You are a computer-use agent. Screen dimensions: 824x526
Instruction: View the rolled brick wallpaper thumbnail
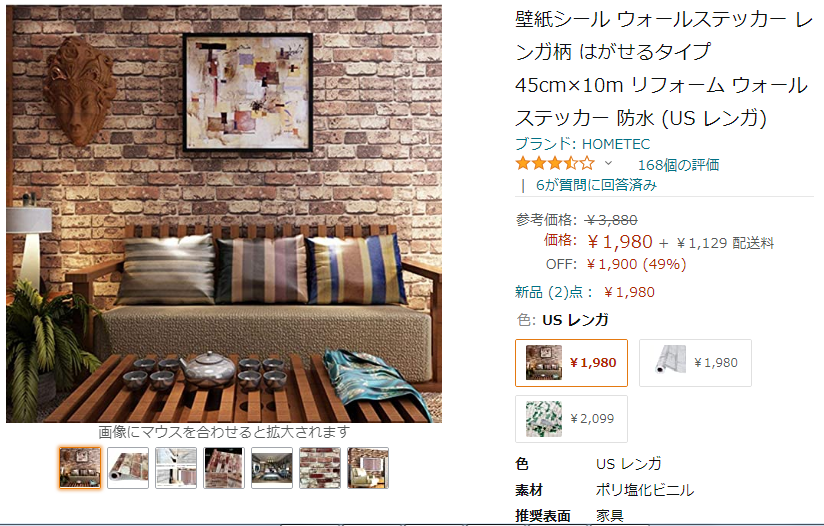pyautogui.click(x=128, y=468)
